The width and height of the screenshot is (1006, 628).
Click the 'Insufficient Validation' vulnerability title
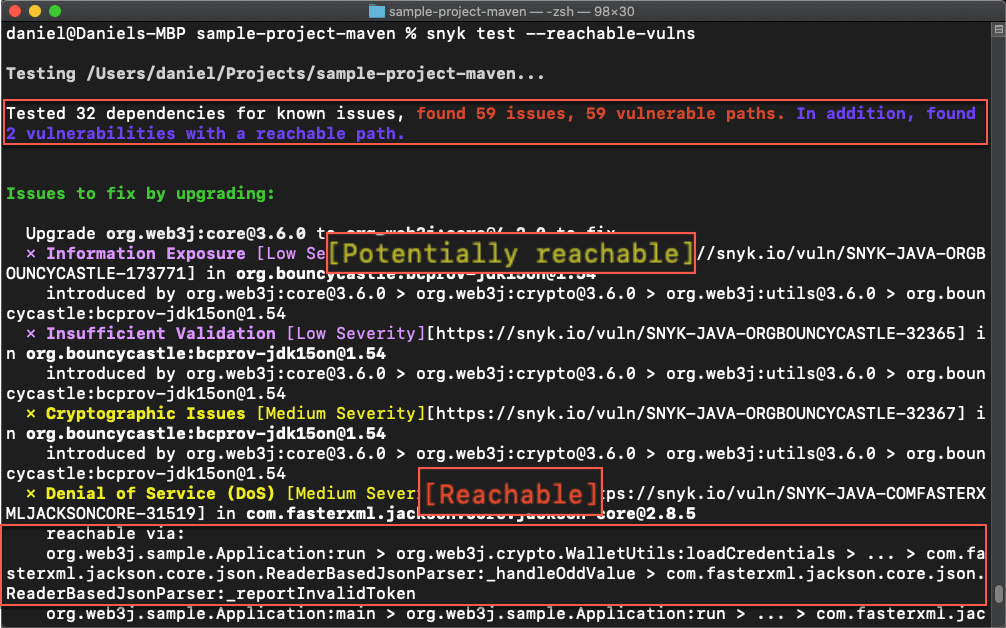160,334
